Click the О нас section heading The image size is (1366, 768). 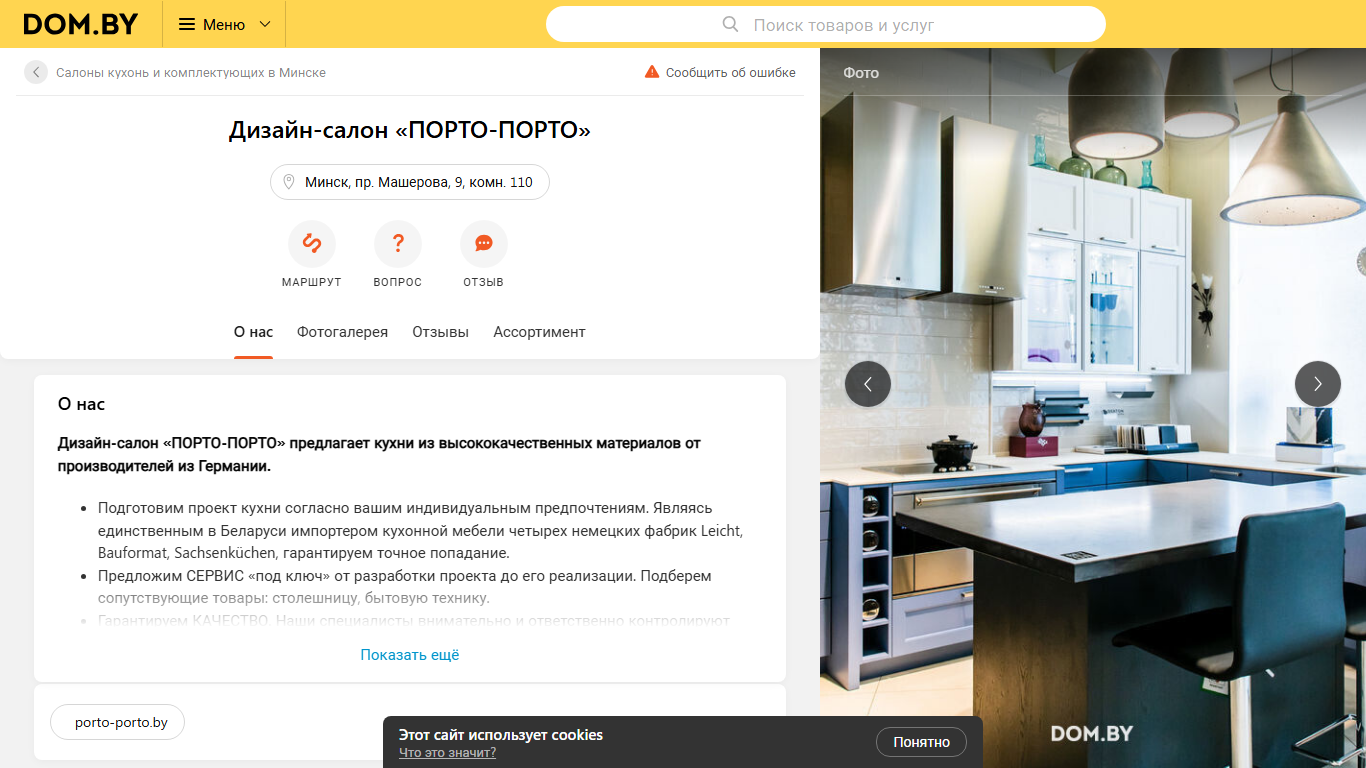[x=81, y=404]
